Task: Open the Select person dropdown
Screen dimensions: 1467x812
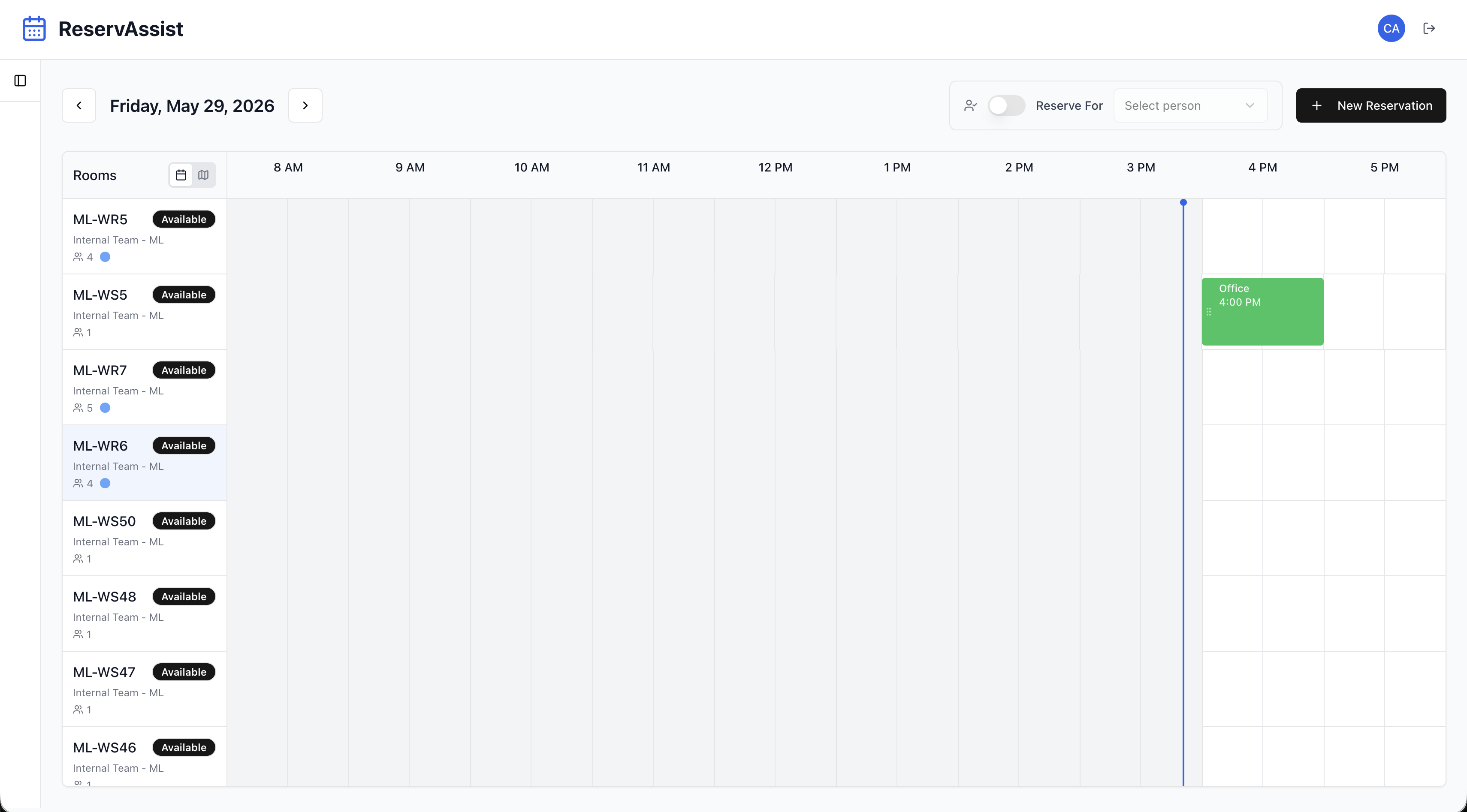Action: 1190,105
